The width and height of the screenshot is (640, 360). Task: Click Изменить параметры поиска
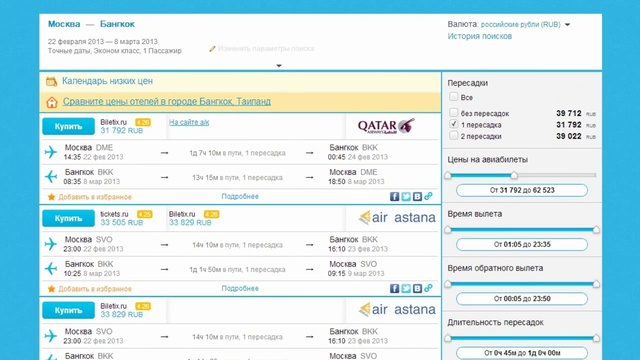tap(266, 49)
